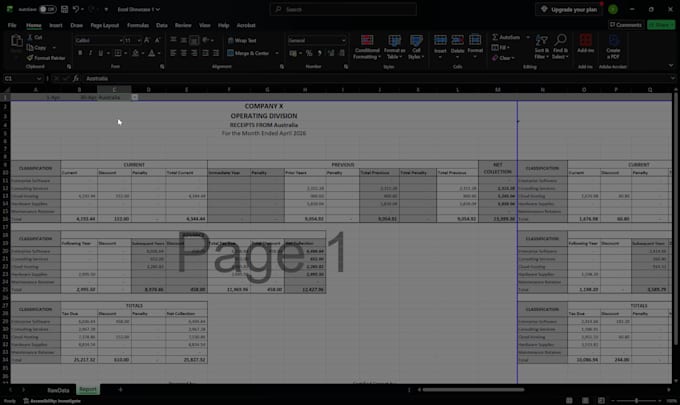
Task: Click the Increase Indent icon
Action: coord(216,53)
